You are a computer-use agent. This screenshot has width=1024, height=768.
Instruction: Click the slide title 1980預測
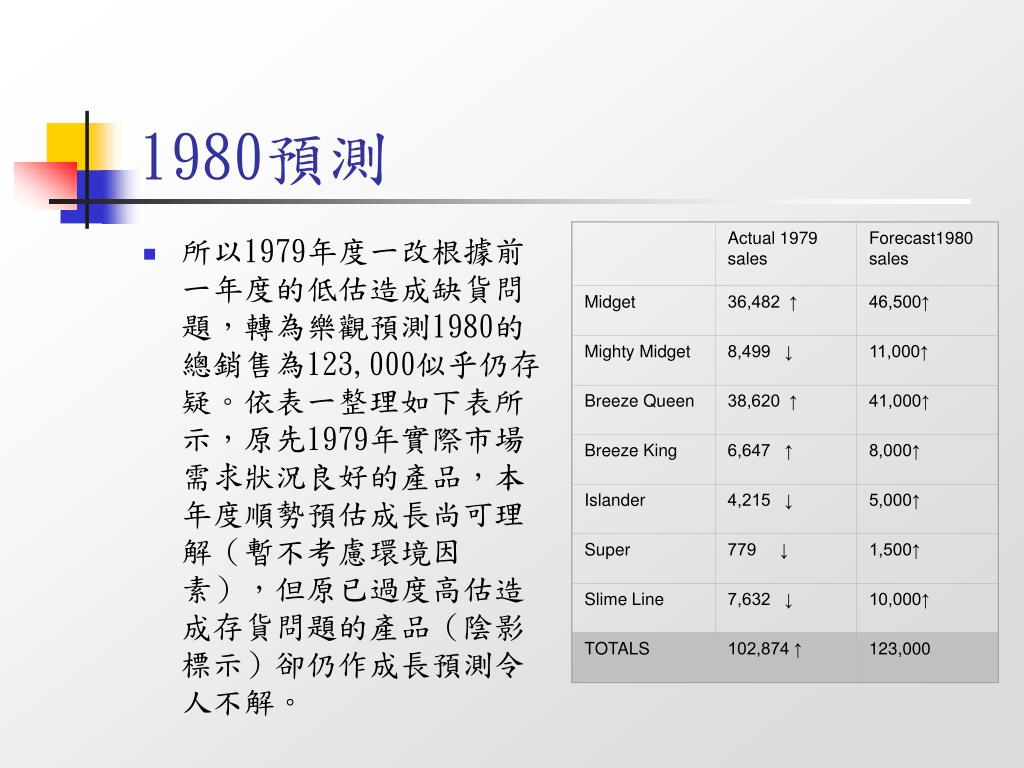[x=264, y=158]
